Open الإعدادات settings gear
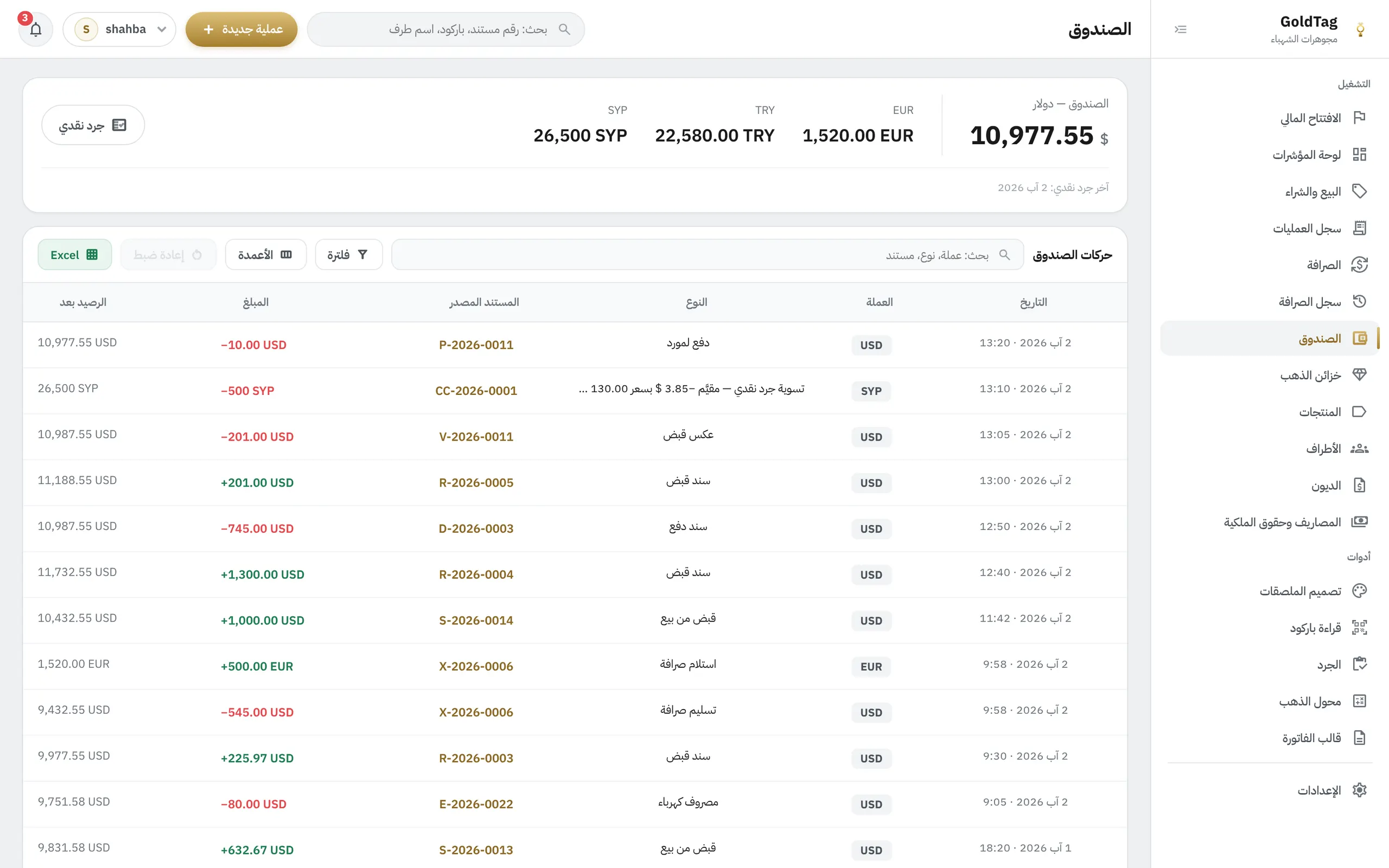The height and width of the screenshot is (868, 1389). click(1359, 790)
